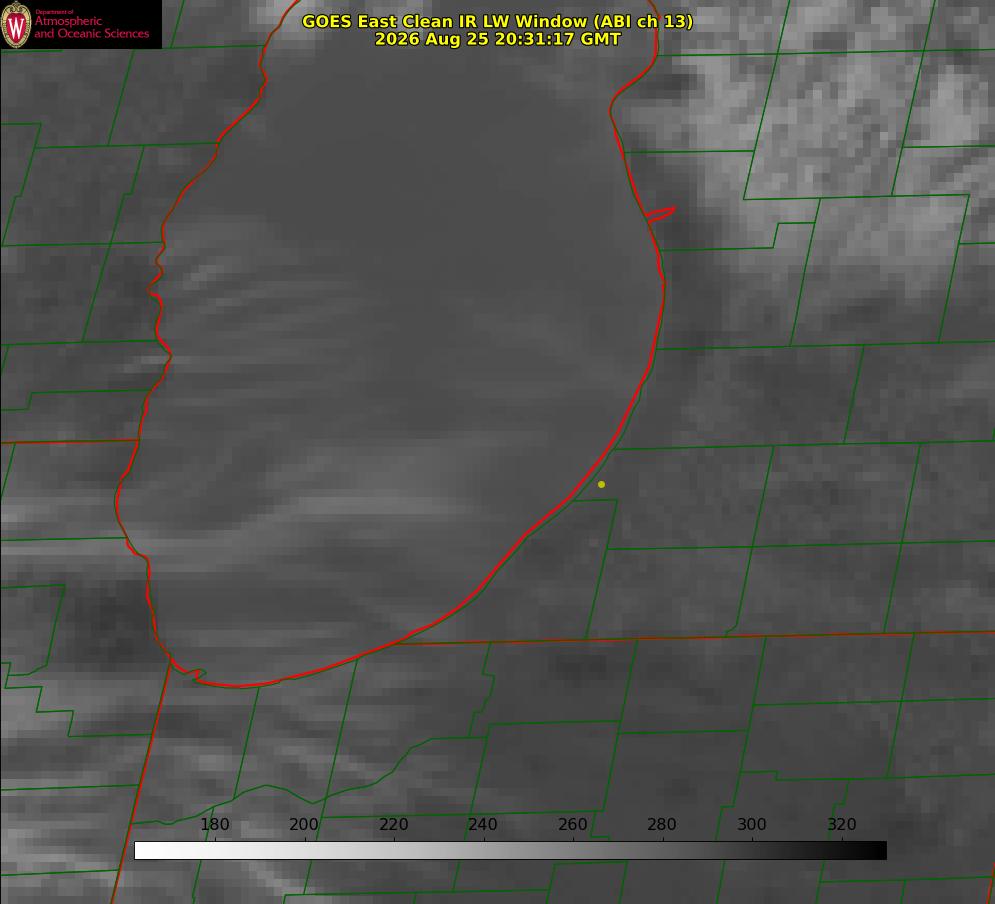The height and width of the screenshot is (904, 995).
Task: Click the 260 colorbar label
Action: [x=572, y=824]
